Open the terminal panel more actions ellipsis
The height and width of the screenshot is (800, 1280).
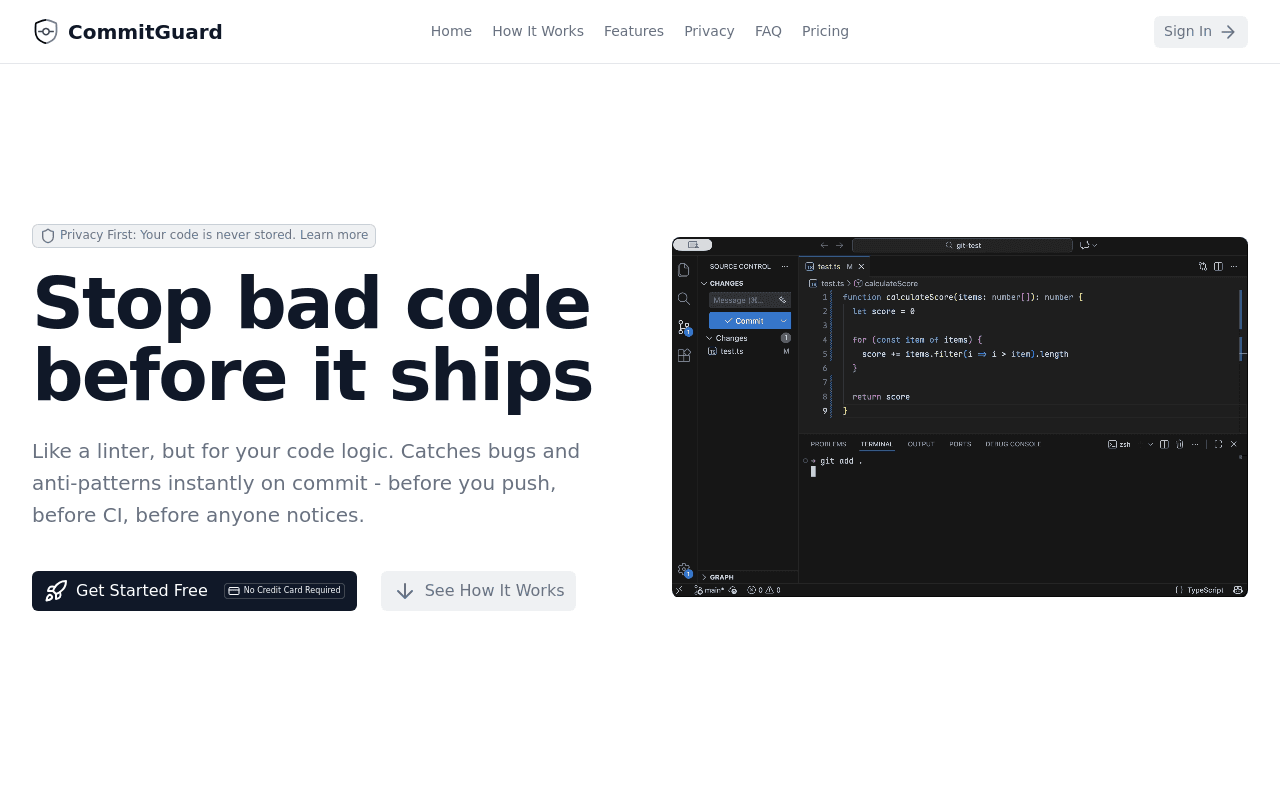tap(1195, 444)
